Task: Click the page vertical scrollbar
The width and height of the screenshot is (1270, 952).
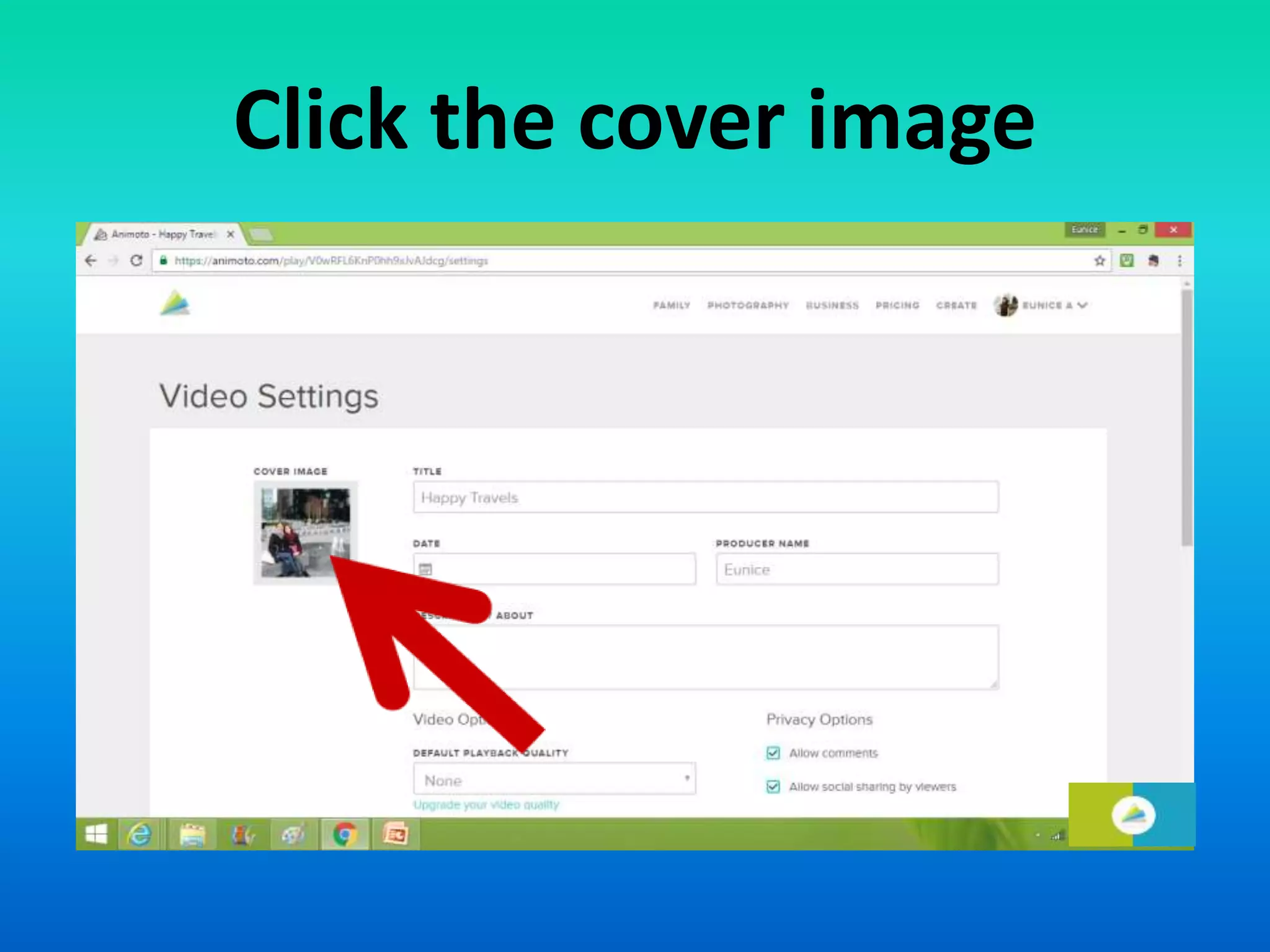Action: pyautogui.click(x=1186, y=418)
